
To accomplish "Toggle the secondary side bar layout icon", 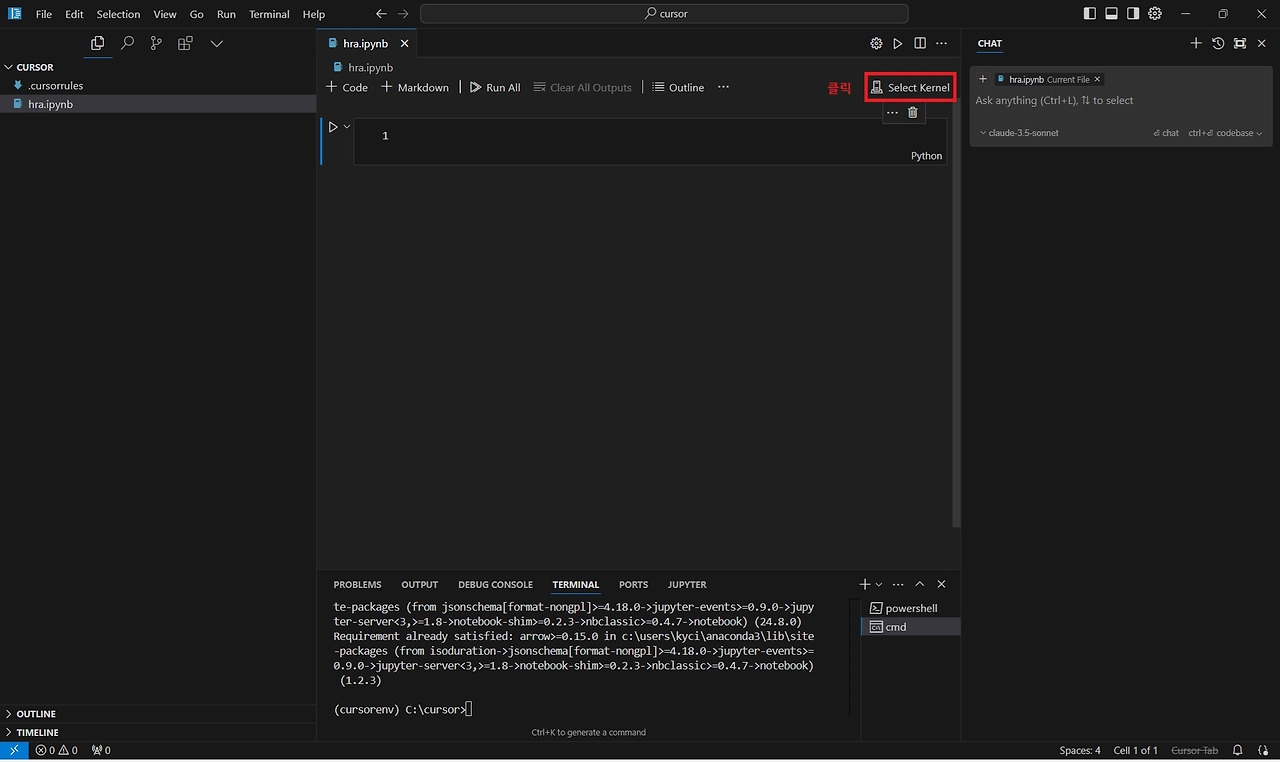I will [x=1133, y=14].
